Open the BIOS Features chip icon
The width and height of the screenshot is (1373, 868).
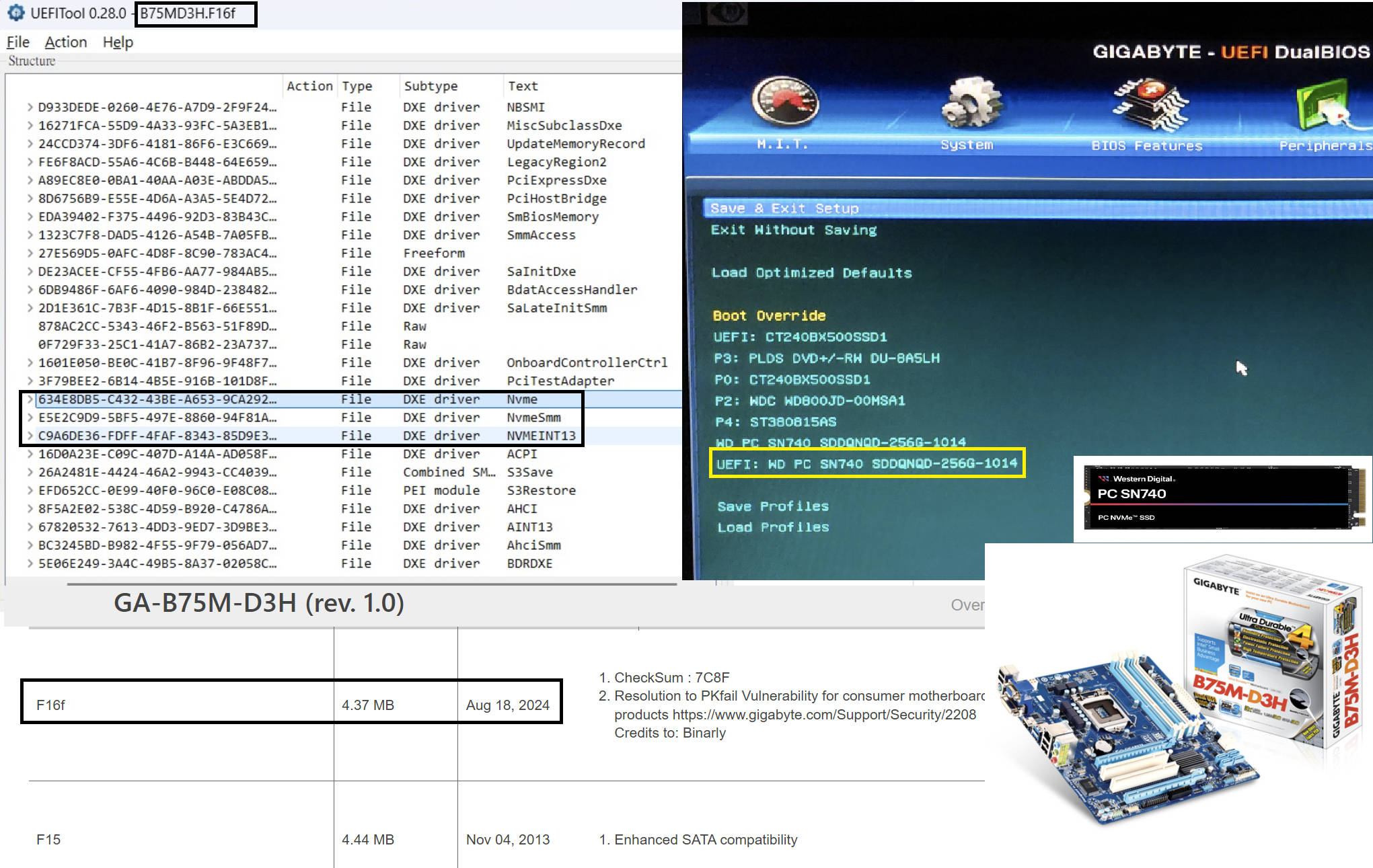point(1150,104)
